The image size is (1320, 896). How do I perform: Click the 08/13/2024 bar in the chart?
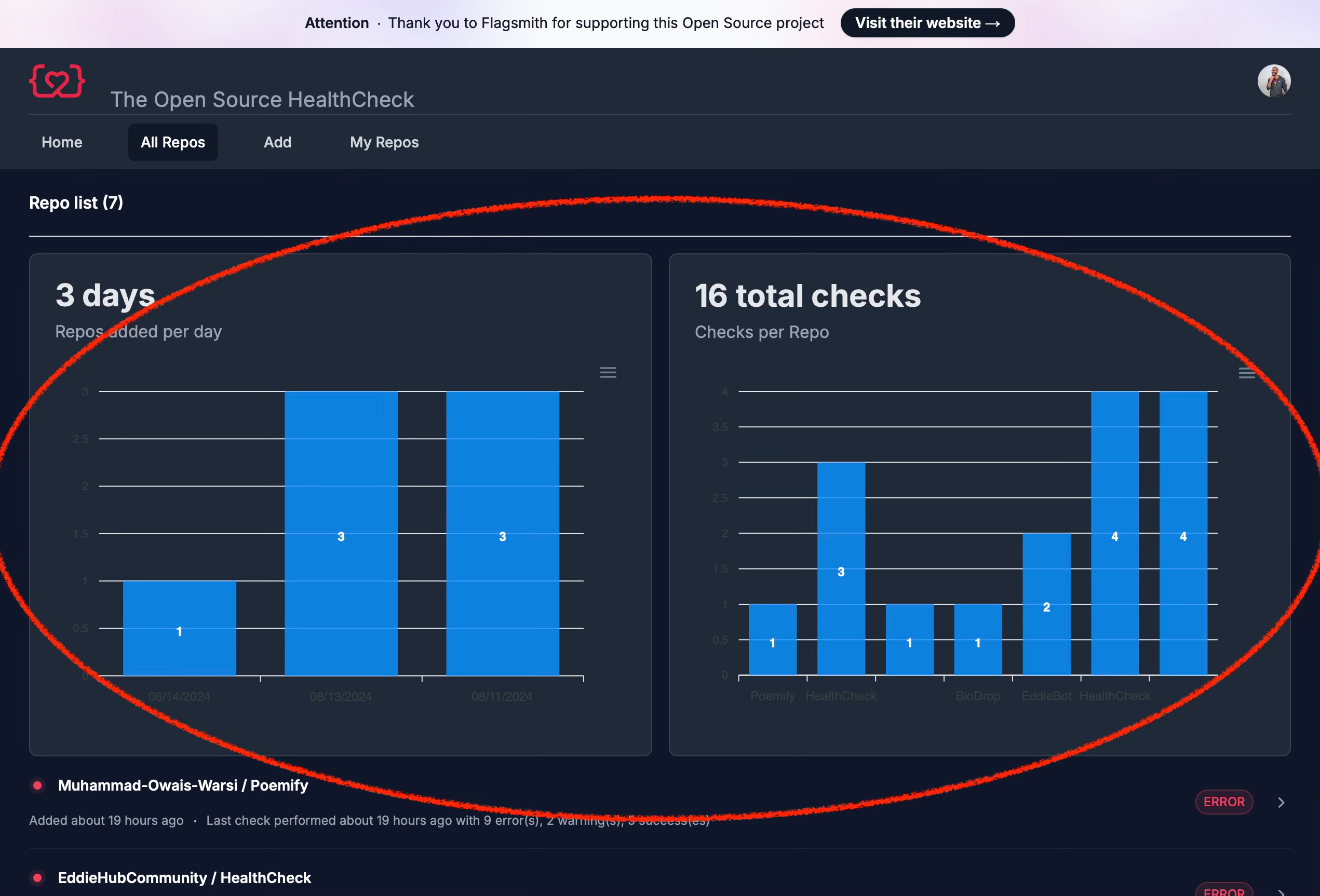(341, 533)
